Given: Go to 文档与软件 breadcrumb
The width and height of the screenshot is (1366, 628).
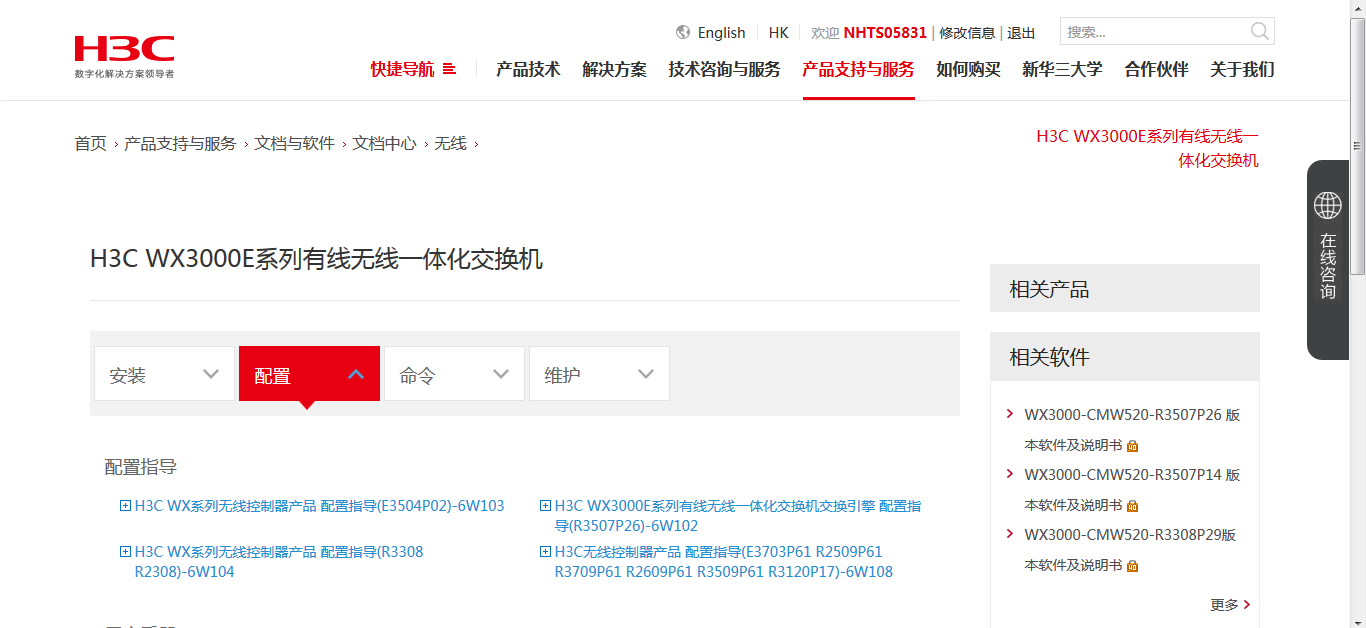Looking at the screenshot, I should tap(294, 143).
